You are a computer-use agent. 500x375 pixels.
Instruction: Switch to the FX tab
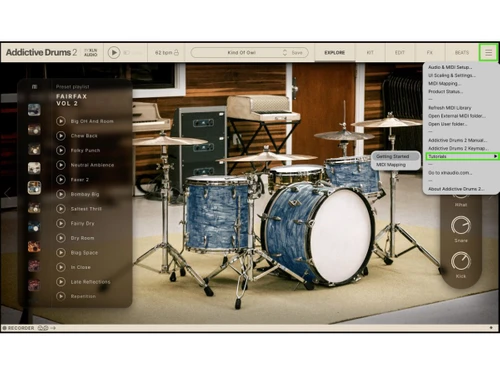(x=430, y=53)
